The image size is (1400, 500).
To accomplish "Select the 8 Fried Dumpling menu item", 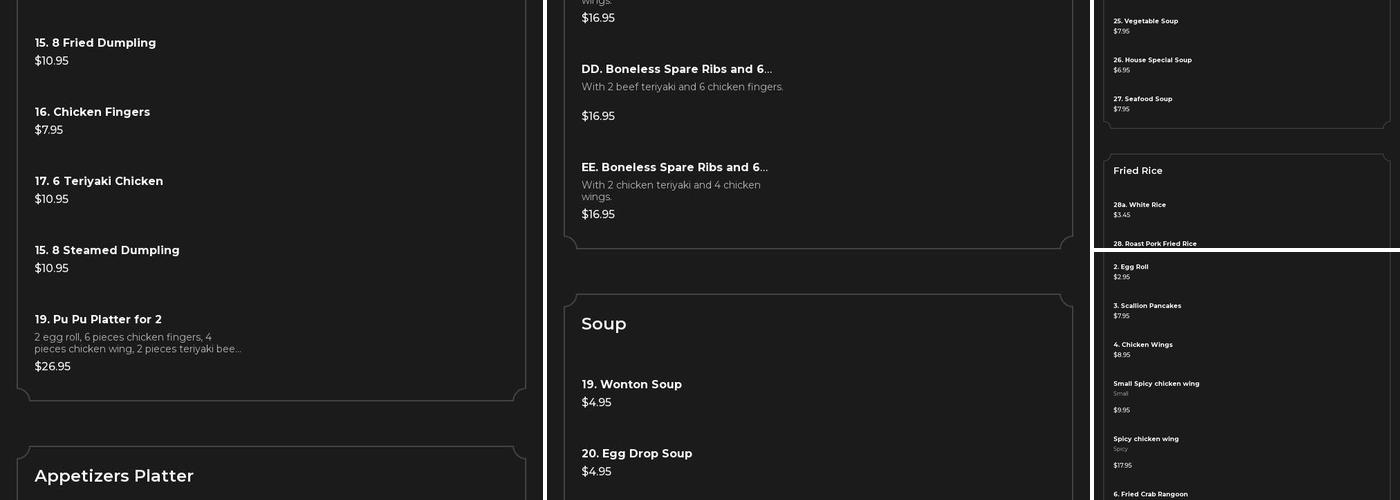I will (x=95, y=43).
